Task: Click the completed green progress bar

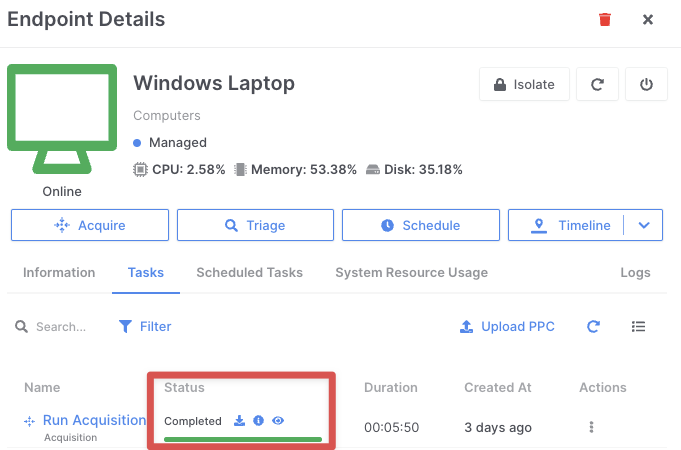Action: (243, 439)
